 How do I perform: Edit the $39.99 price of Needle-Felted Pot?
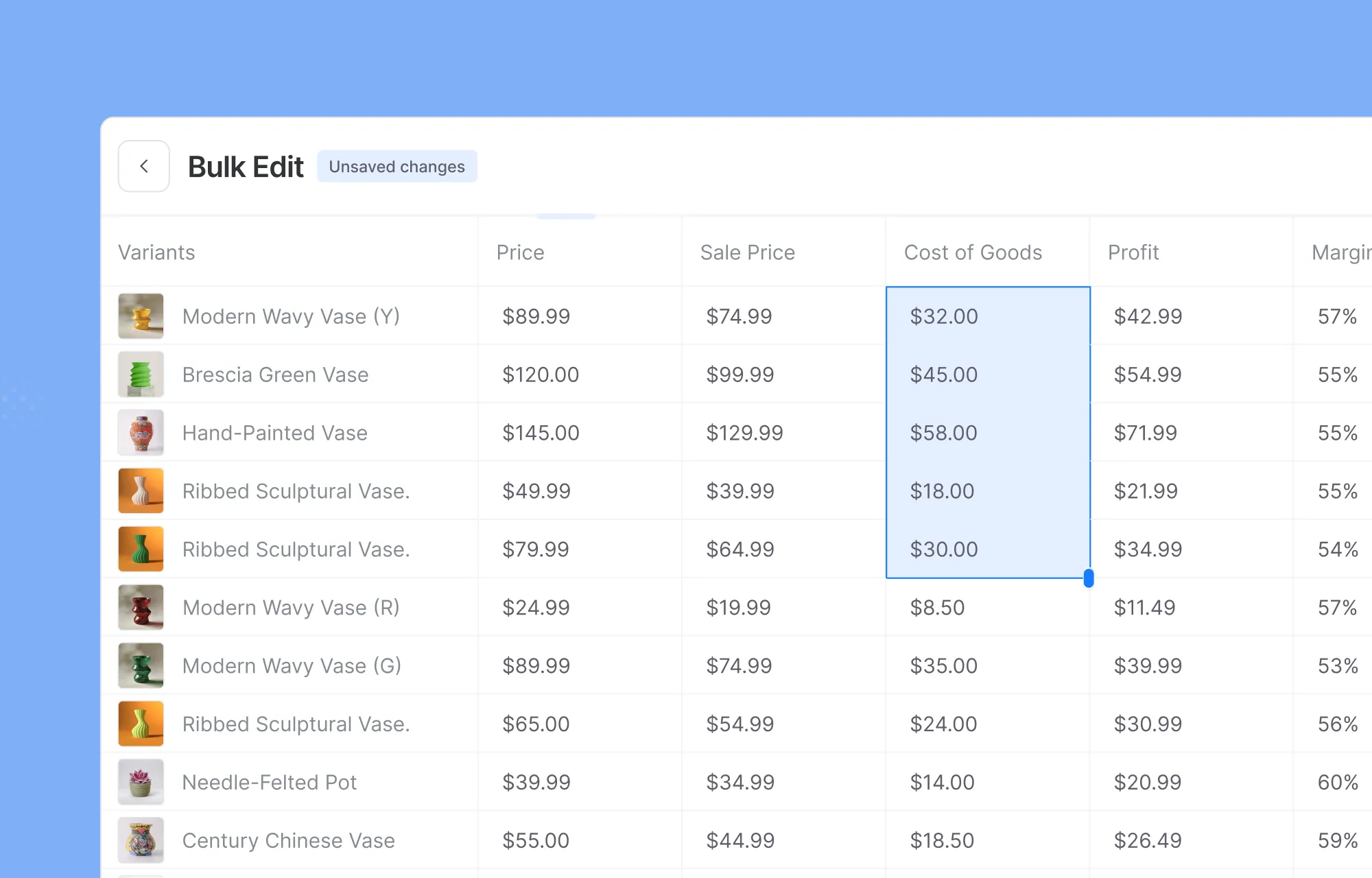580,782
